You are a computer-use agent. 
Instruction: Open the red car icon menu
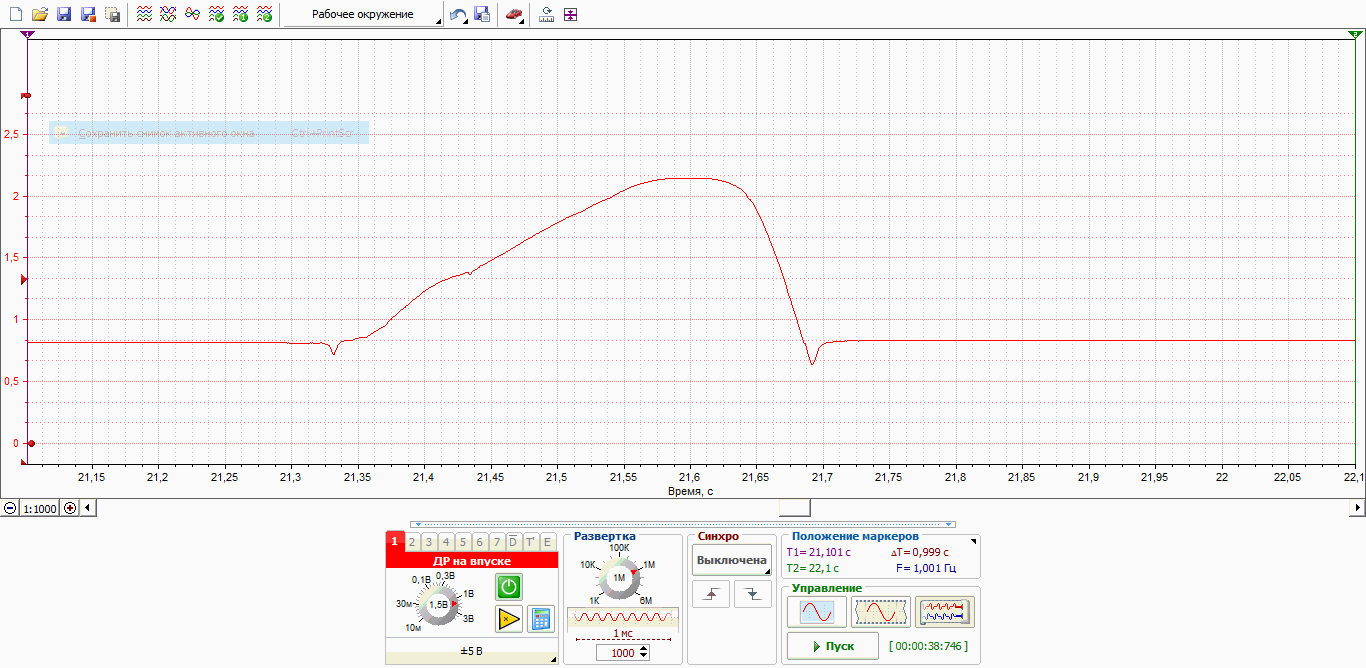(x=513, y=15)
